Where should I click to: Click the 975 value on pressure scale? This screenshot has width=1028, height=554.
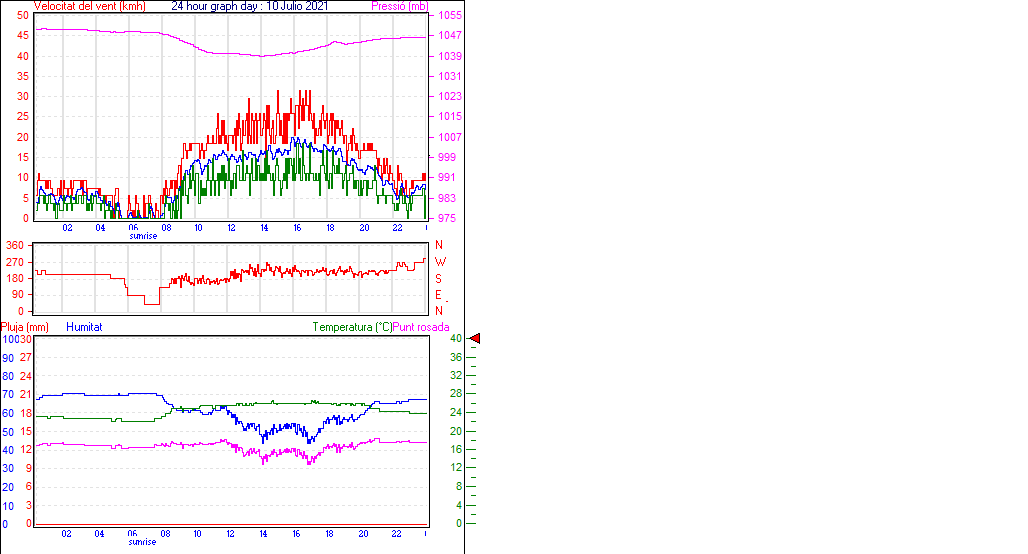click(x=446, y=218)
